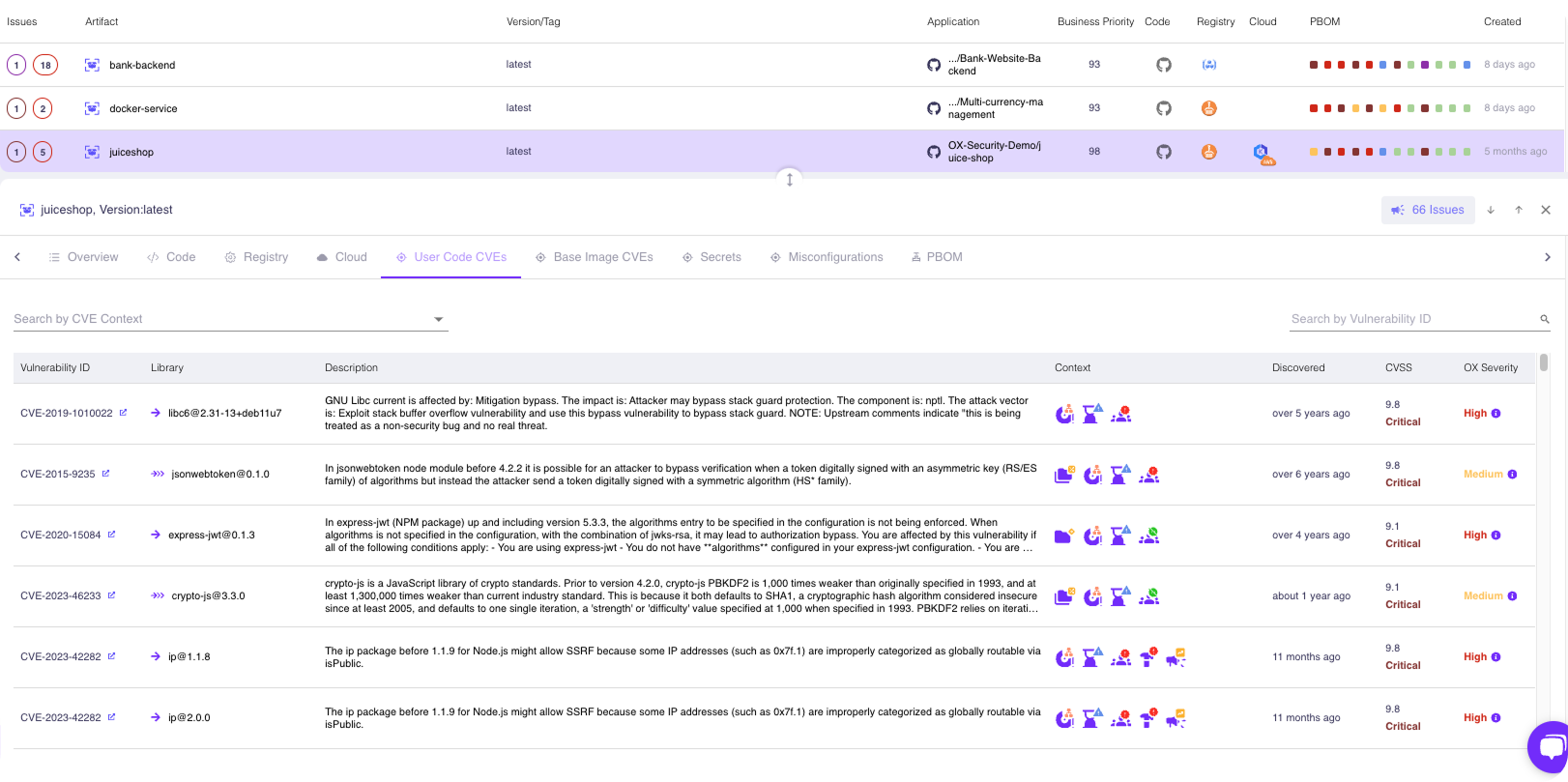Screen dimensions: 1568x782
Task: Click the juiceshop row artifact icon
Action: [92, 152]
